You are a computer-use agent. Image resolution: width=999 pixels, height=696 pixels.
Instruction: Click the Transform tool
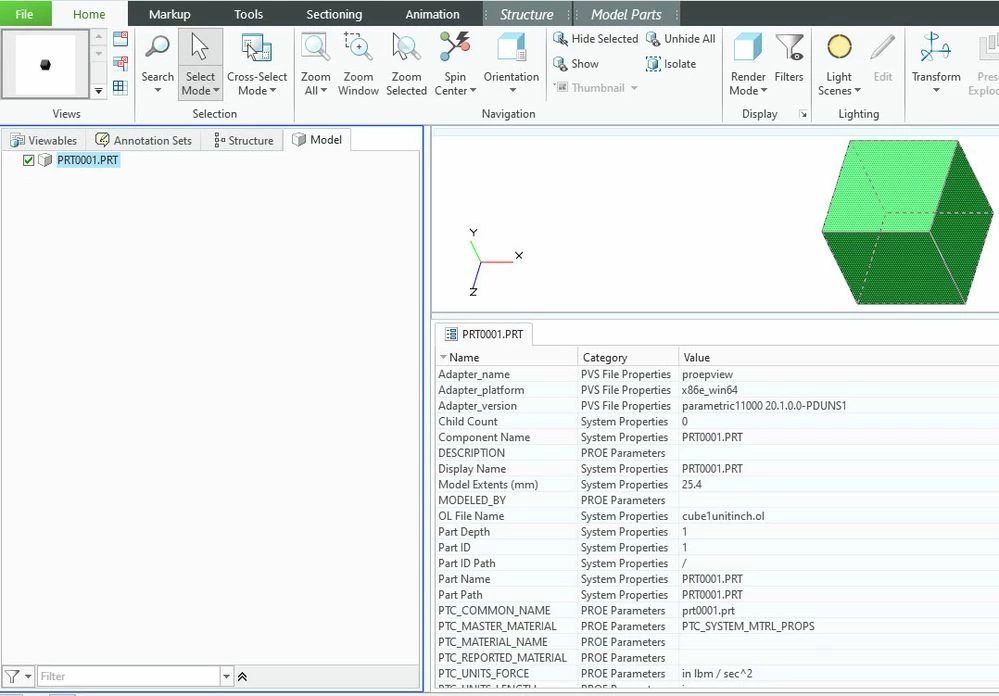[x=936, y=56]
